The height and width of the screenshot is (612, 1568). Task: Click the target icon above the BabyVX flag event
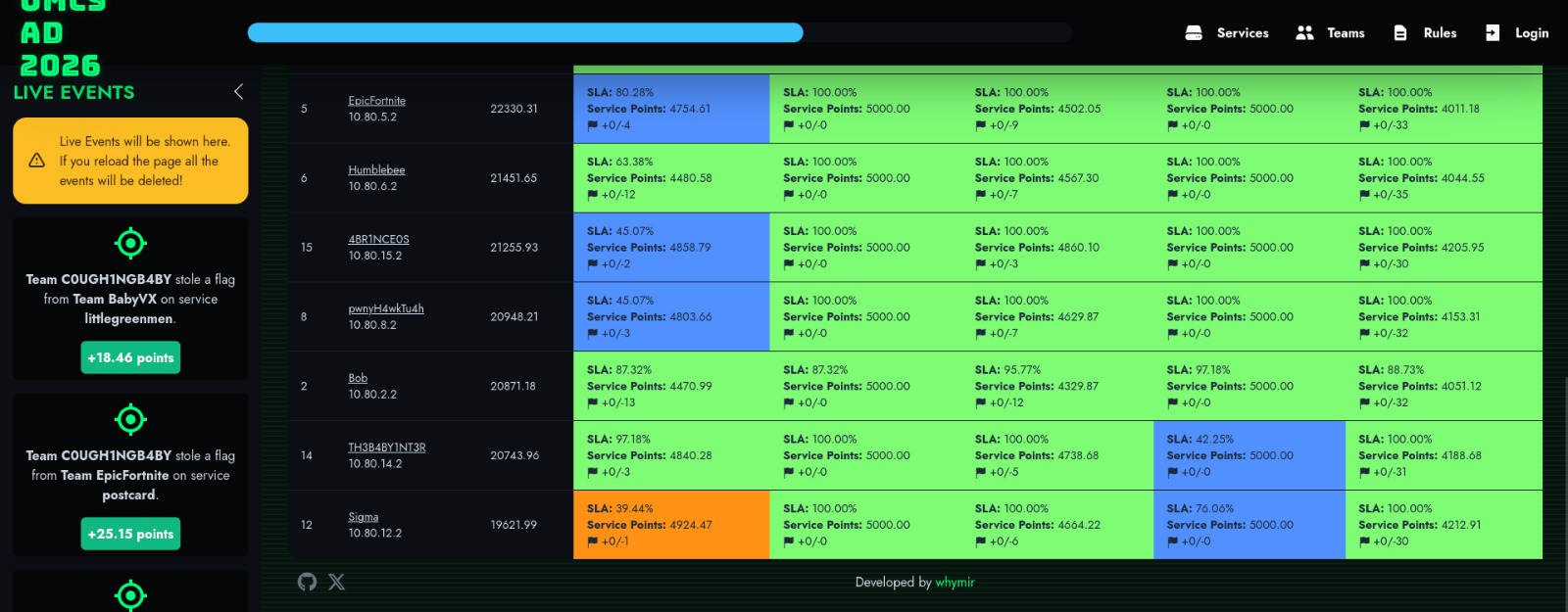point(130,243)
